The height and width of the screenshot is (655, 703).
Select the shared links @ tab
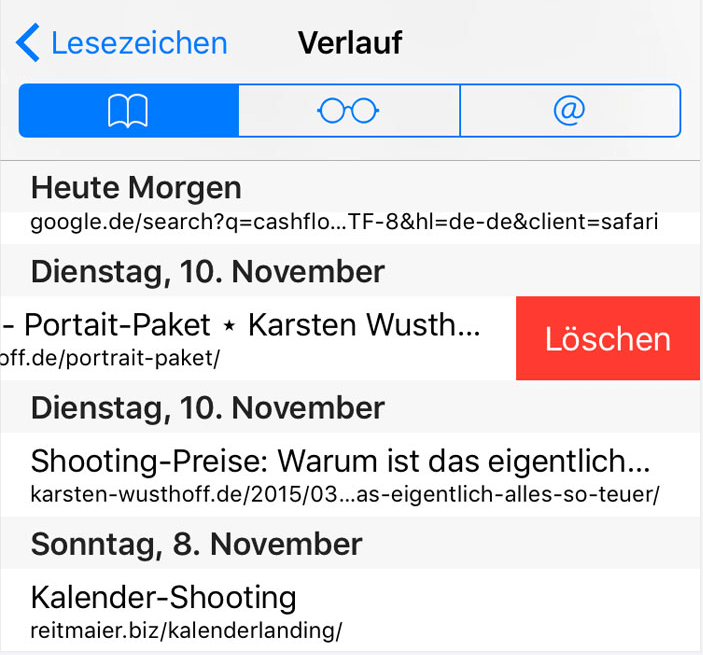point(569,110)
